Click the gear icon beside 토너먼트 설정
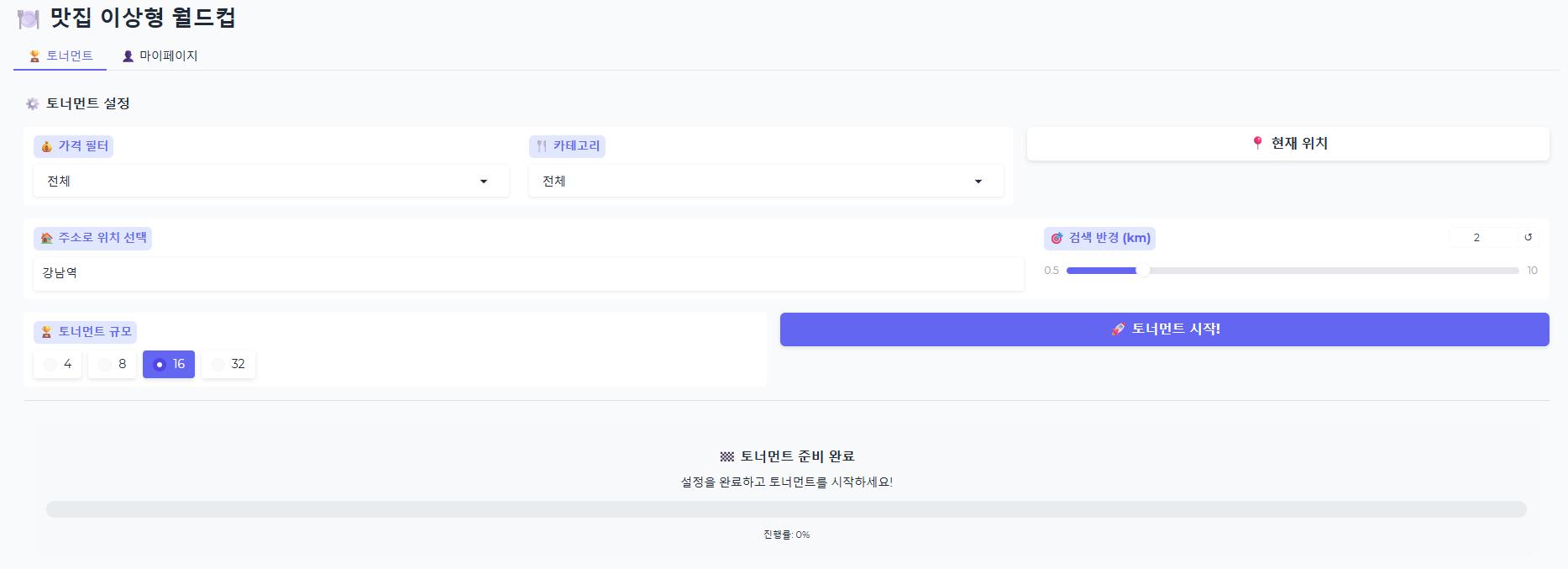Image resolution: width=1568 pixels, height=569 pixels. coord(33,103)
